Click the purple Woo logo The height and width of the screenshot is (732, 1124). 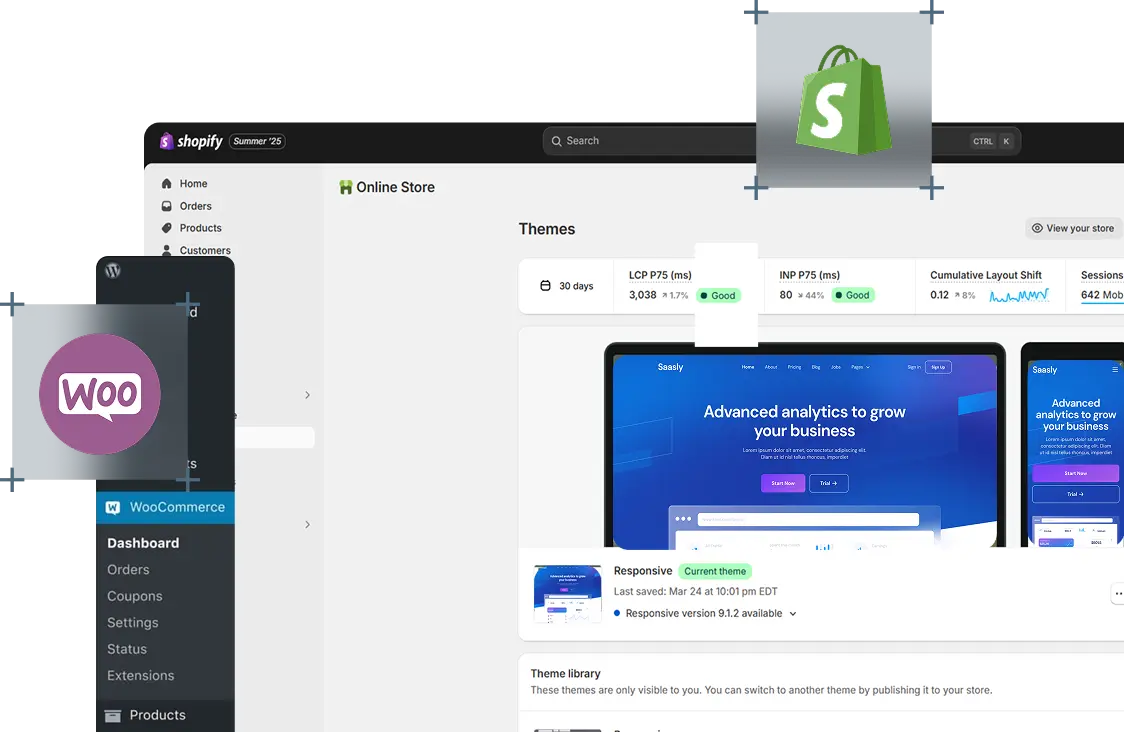[x=100, y=393]
